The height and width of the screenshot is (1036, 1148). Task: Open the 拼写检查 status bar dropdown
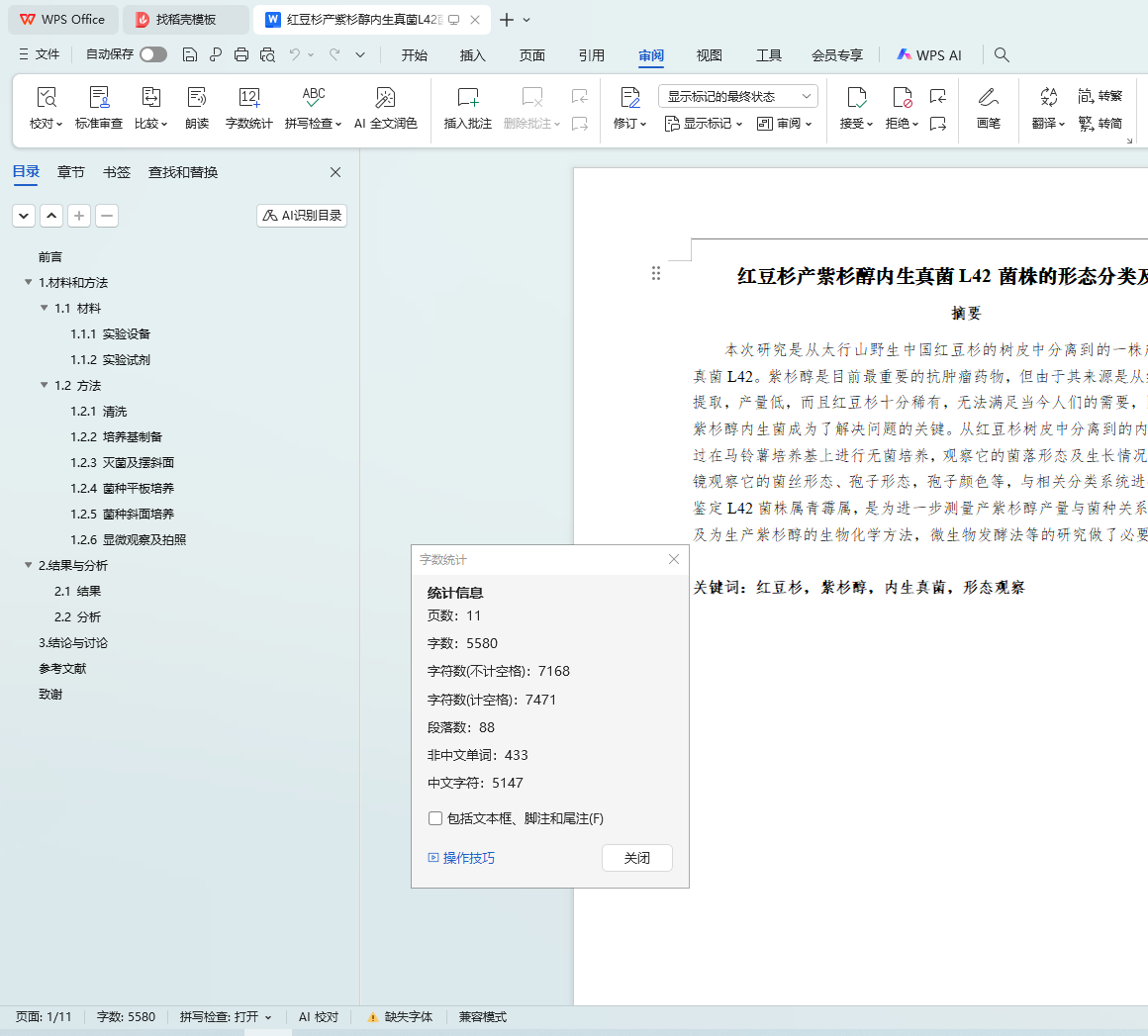(226, 1017)
